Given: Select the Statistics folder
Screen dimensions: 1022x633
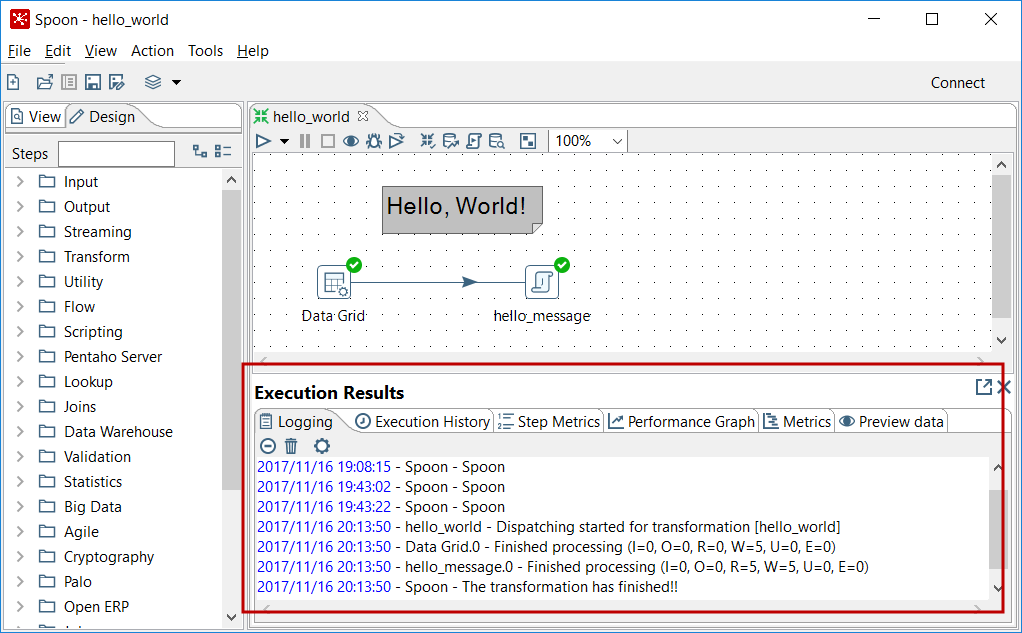Looking at the screenshot, I should click(x=93, y=482).
